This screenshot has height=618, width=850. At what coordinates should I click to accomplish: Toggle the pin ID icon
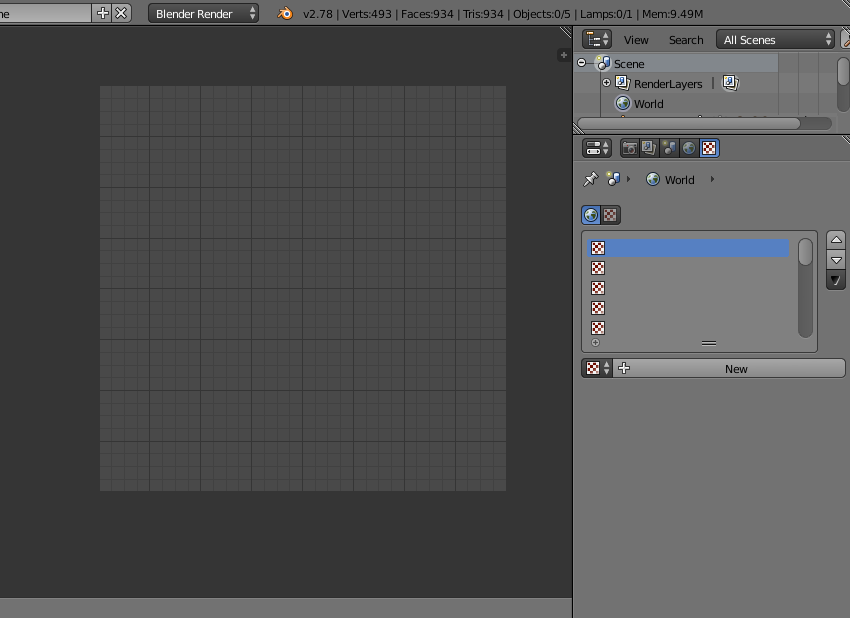coord(590,179)
